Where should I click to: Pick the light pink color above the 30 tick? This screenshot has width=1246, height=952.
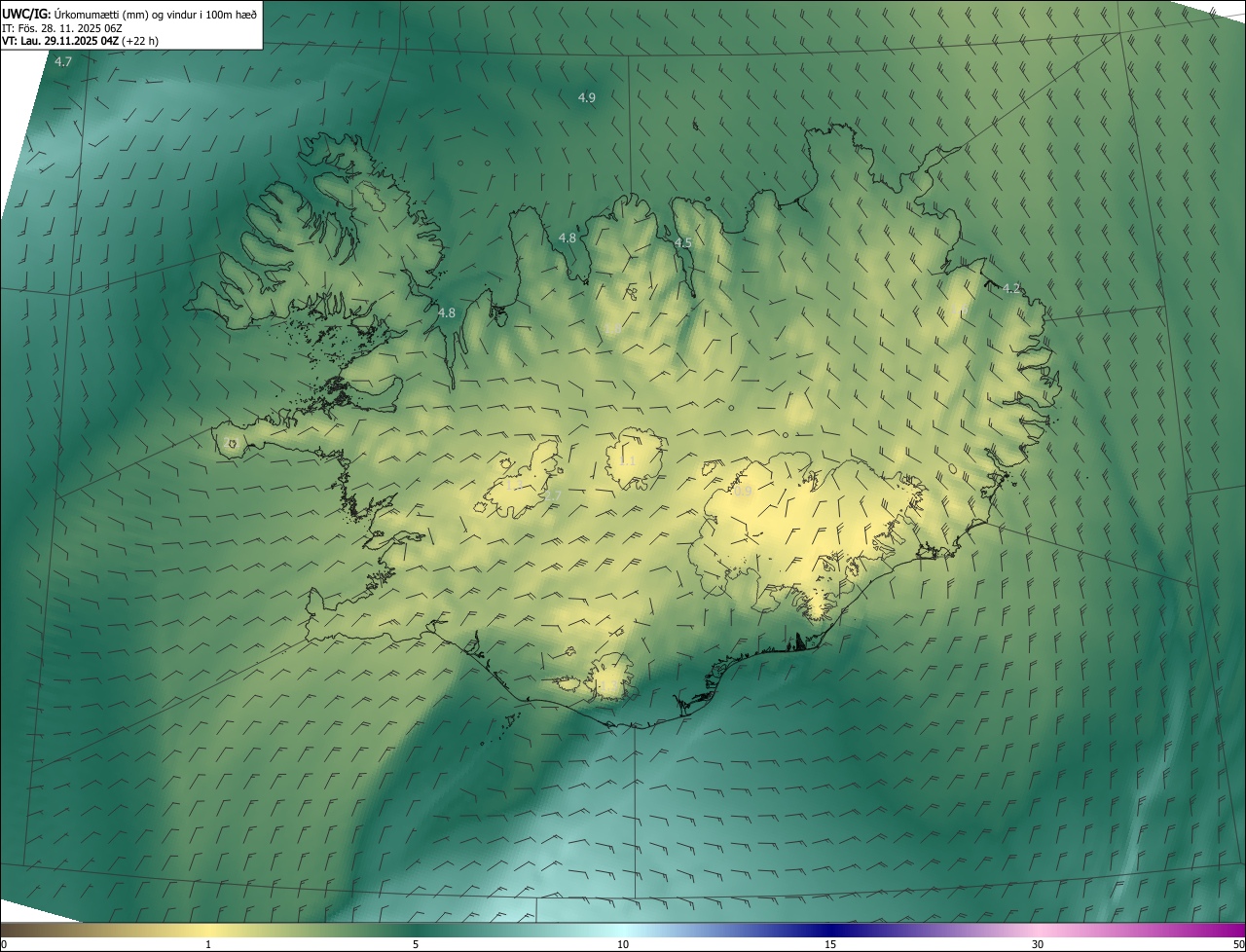(1038, 930)
